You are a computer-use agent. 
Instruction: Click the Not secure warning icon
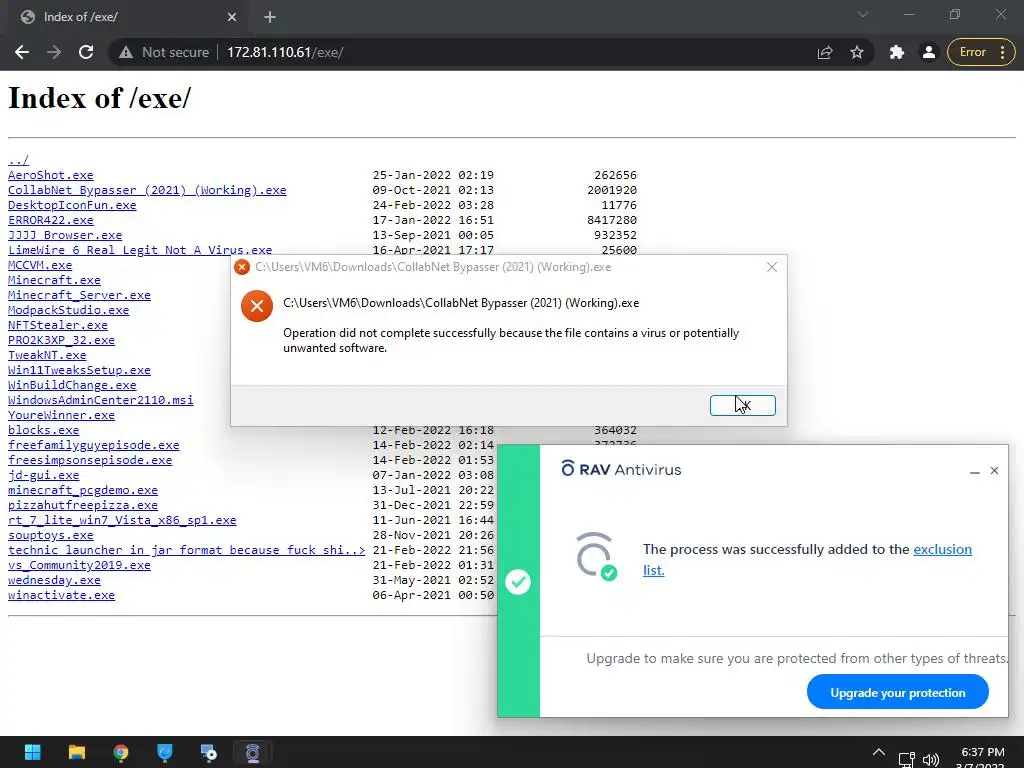[x=126, y=52]
